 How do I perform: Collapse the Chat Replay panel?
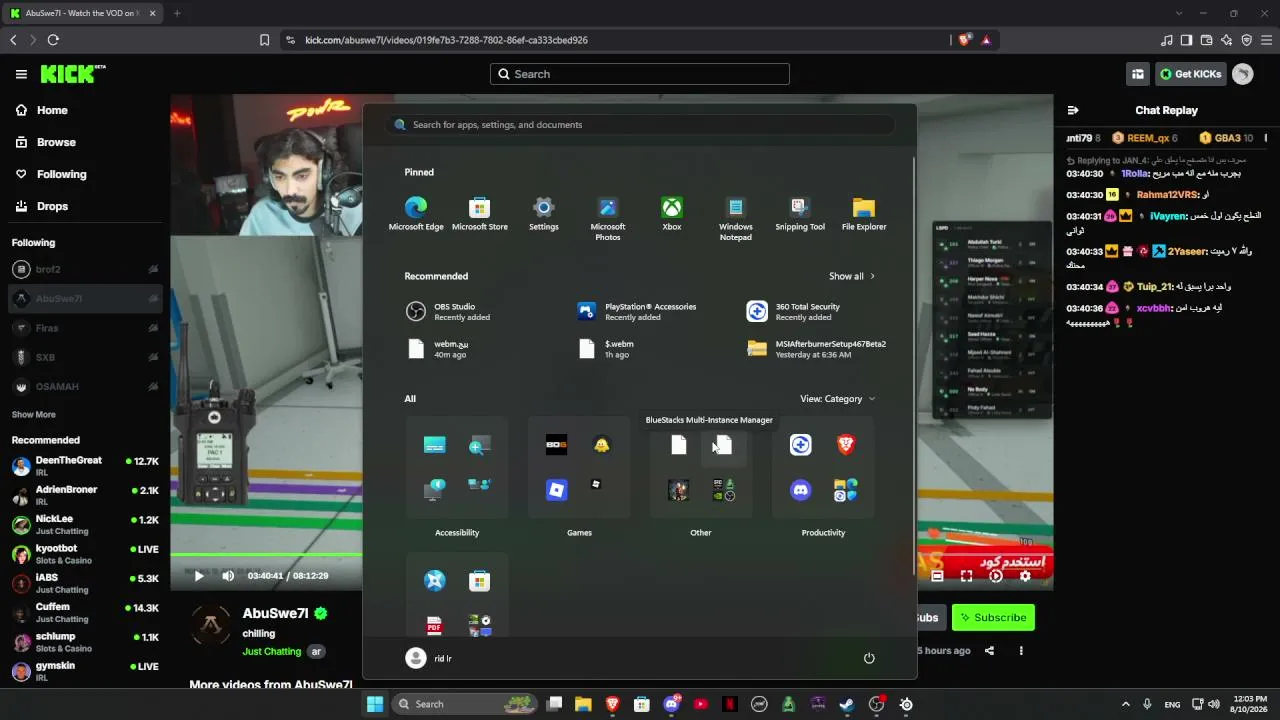(x=1073, y=110)
